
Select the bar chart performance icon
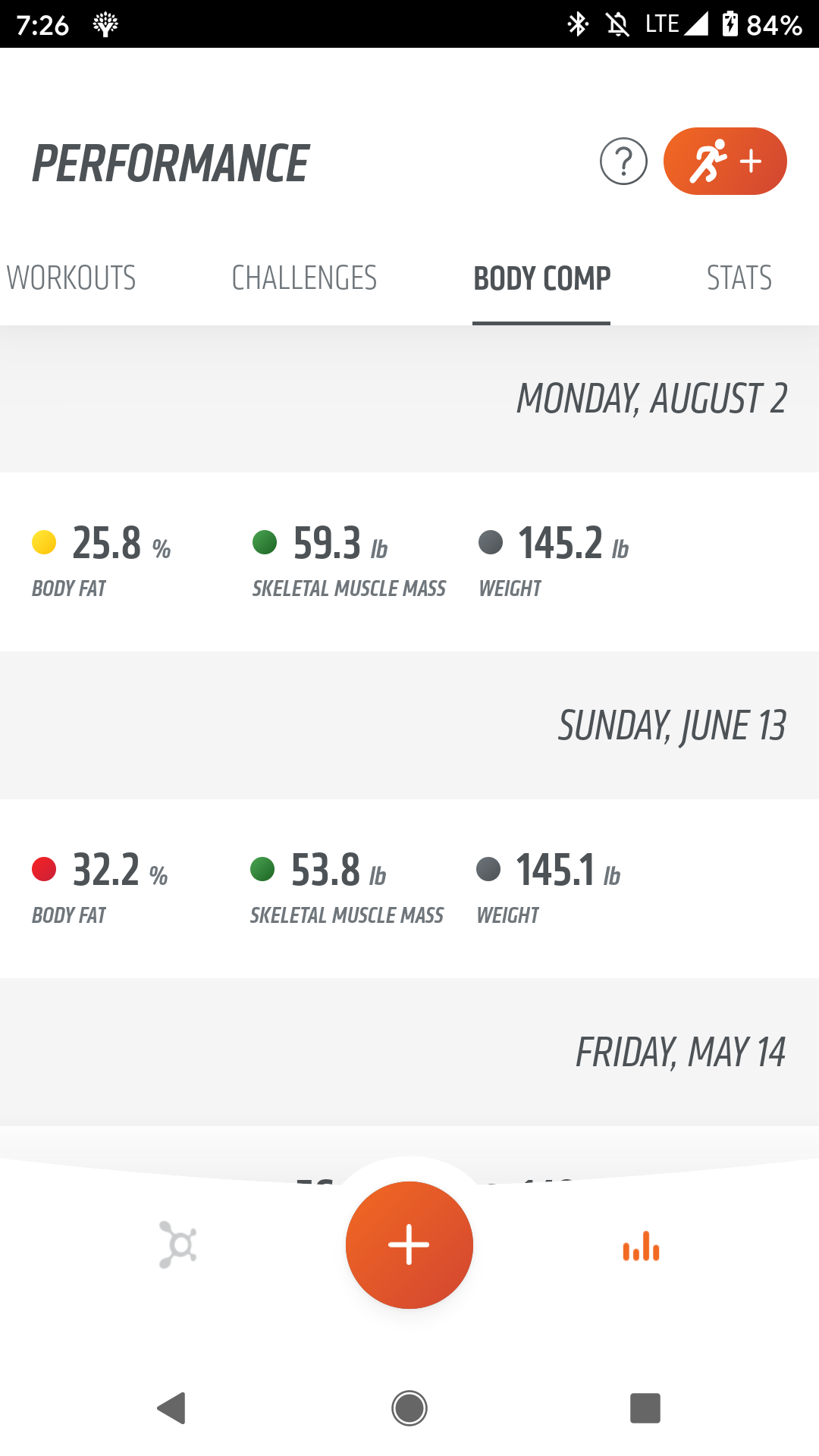(x=641, y=1246)
